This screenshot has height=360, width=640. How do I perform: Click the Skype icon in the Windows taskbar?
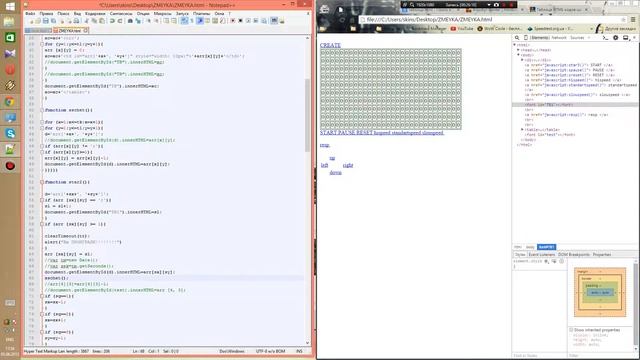tap(10, 133)
